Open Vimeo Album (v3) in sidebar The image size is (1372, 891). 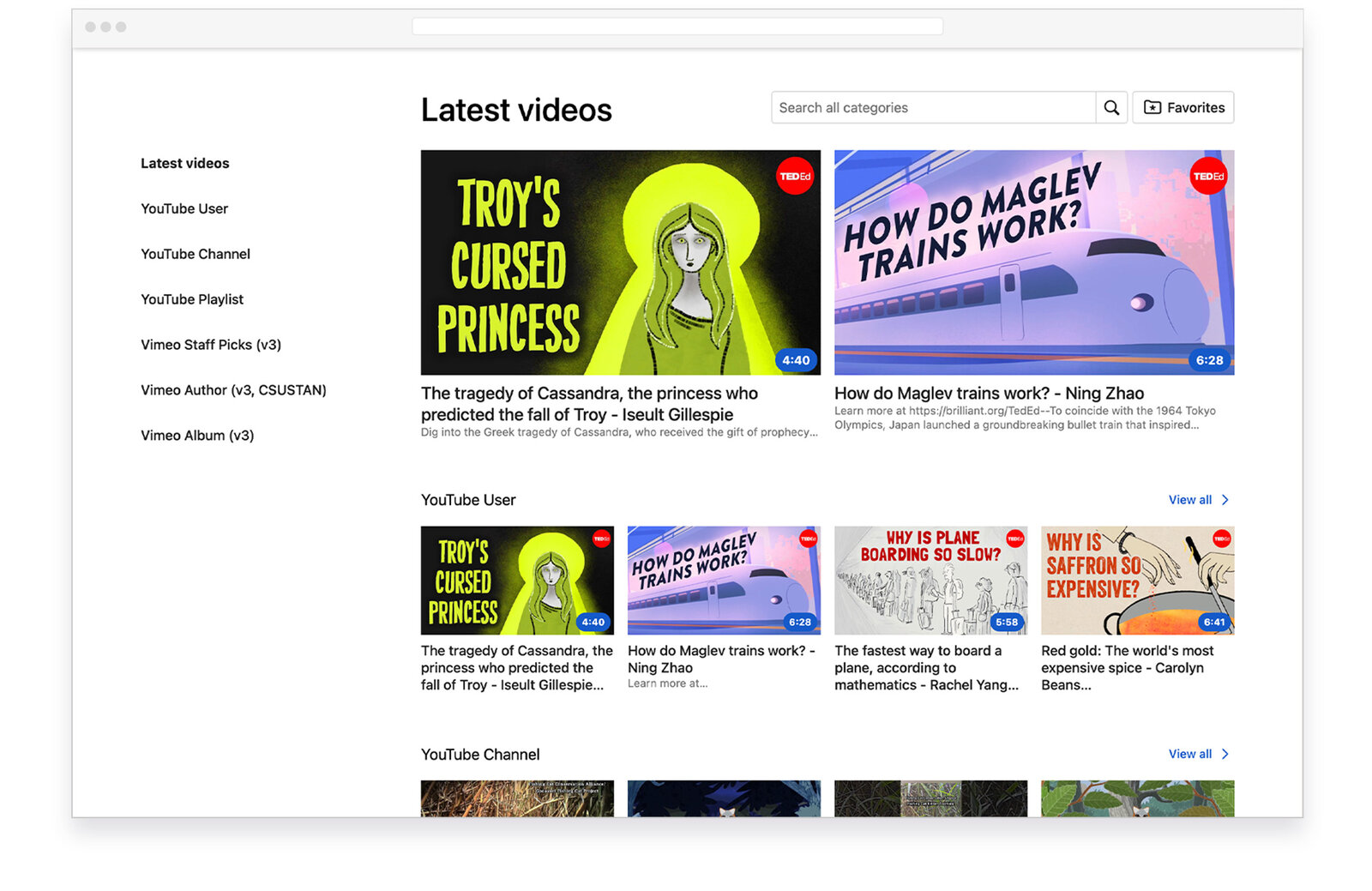[x=197, y=436]
